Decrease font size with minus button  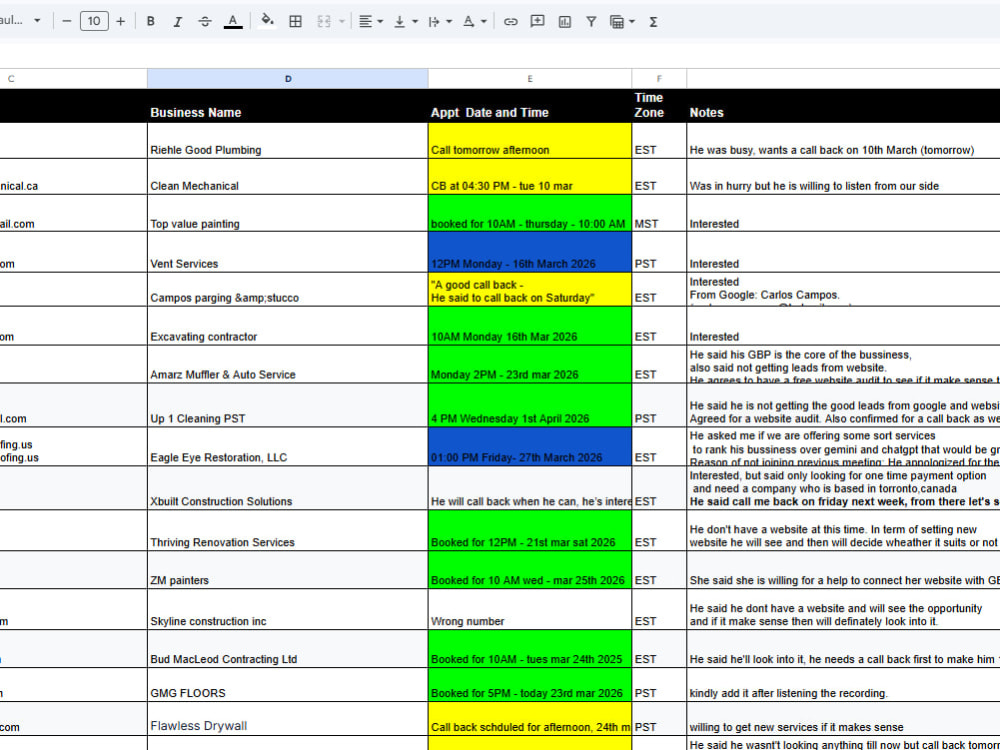[x=66, y=21]
